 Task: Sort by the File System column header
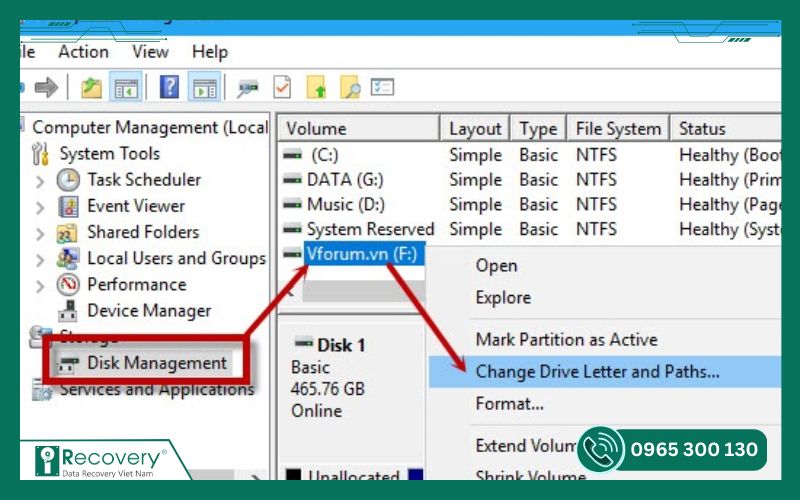tap(618, 128)
